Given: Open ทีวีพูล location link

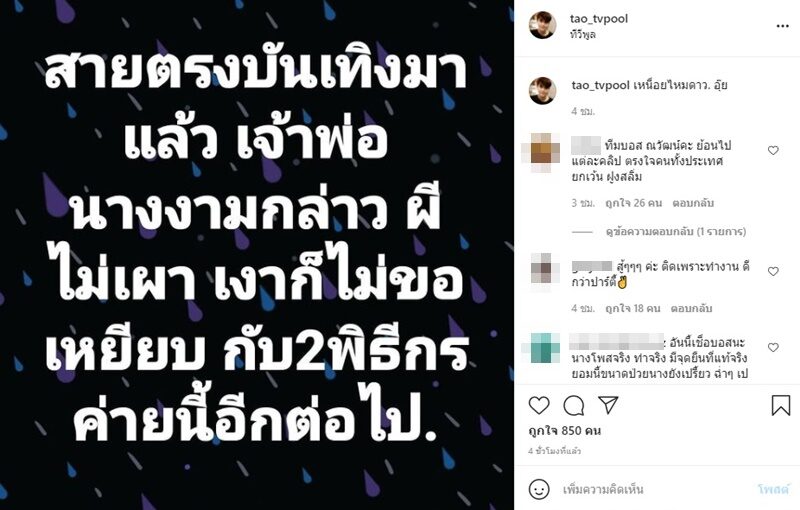Looking at the screenshot, I should point(583,35).
